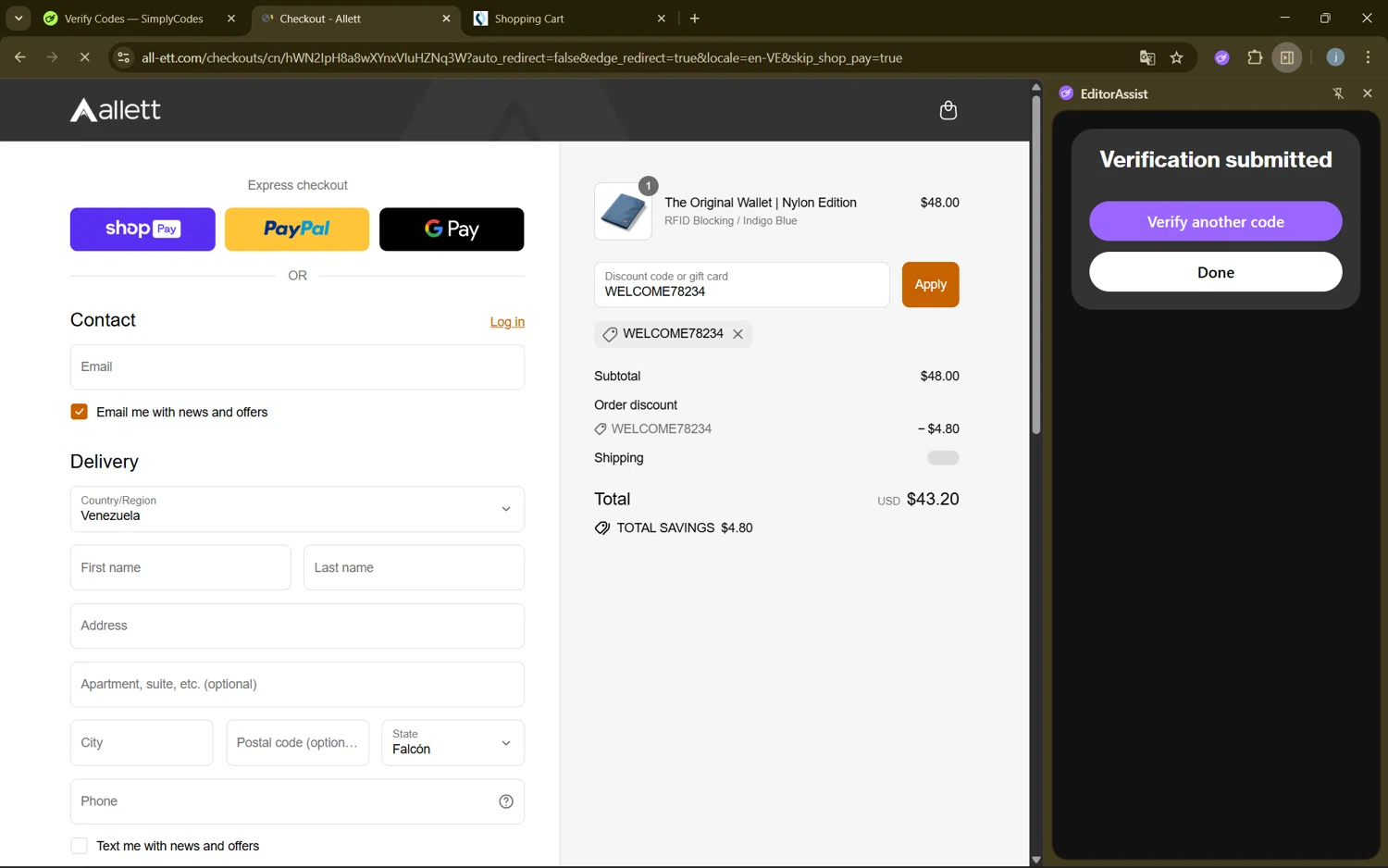Click the scrollbar down arrow
The height and width of the screenshot is (868, 1388).
(1035, 860)
